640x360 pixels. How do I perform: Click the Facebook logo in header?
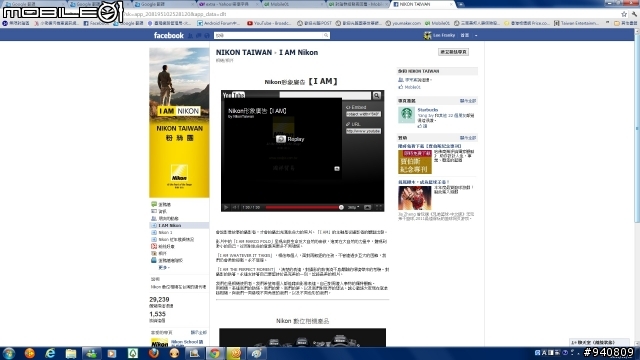click(169, 36)
